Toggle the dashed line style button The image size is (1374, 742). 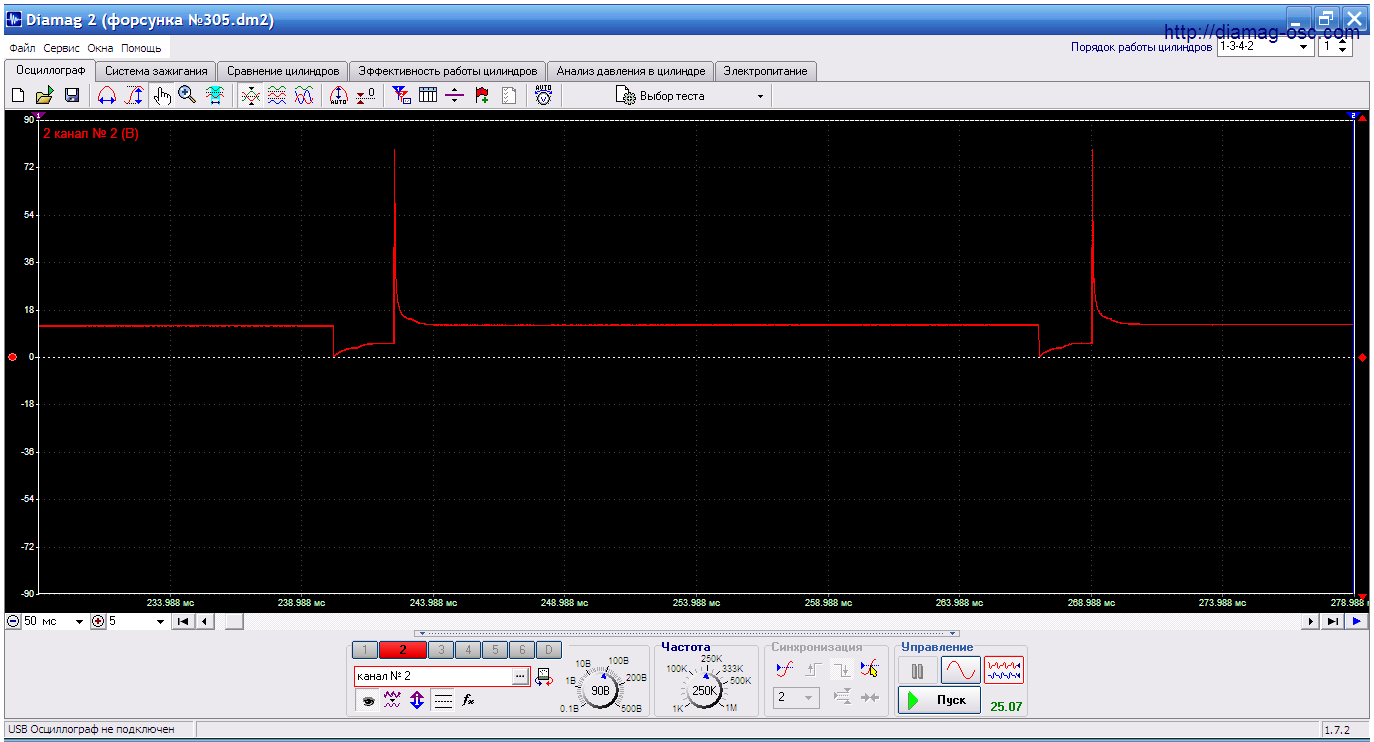point(443,700)
